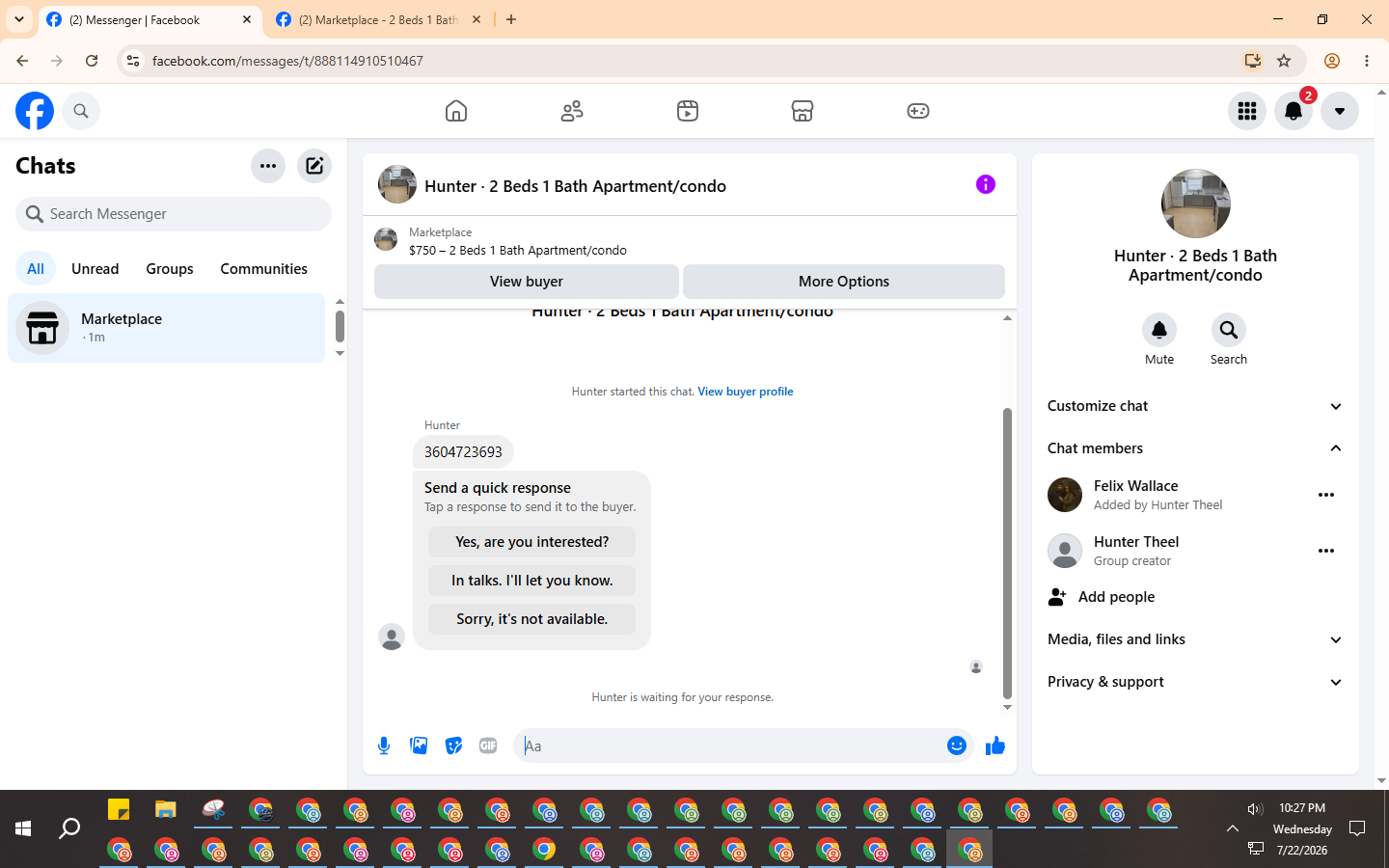1389x868 pixels.
Task: Open member options for Hunter Theel
Action: point(1326,551)
